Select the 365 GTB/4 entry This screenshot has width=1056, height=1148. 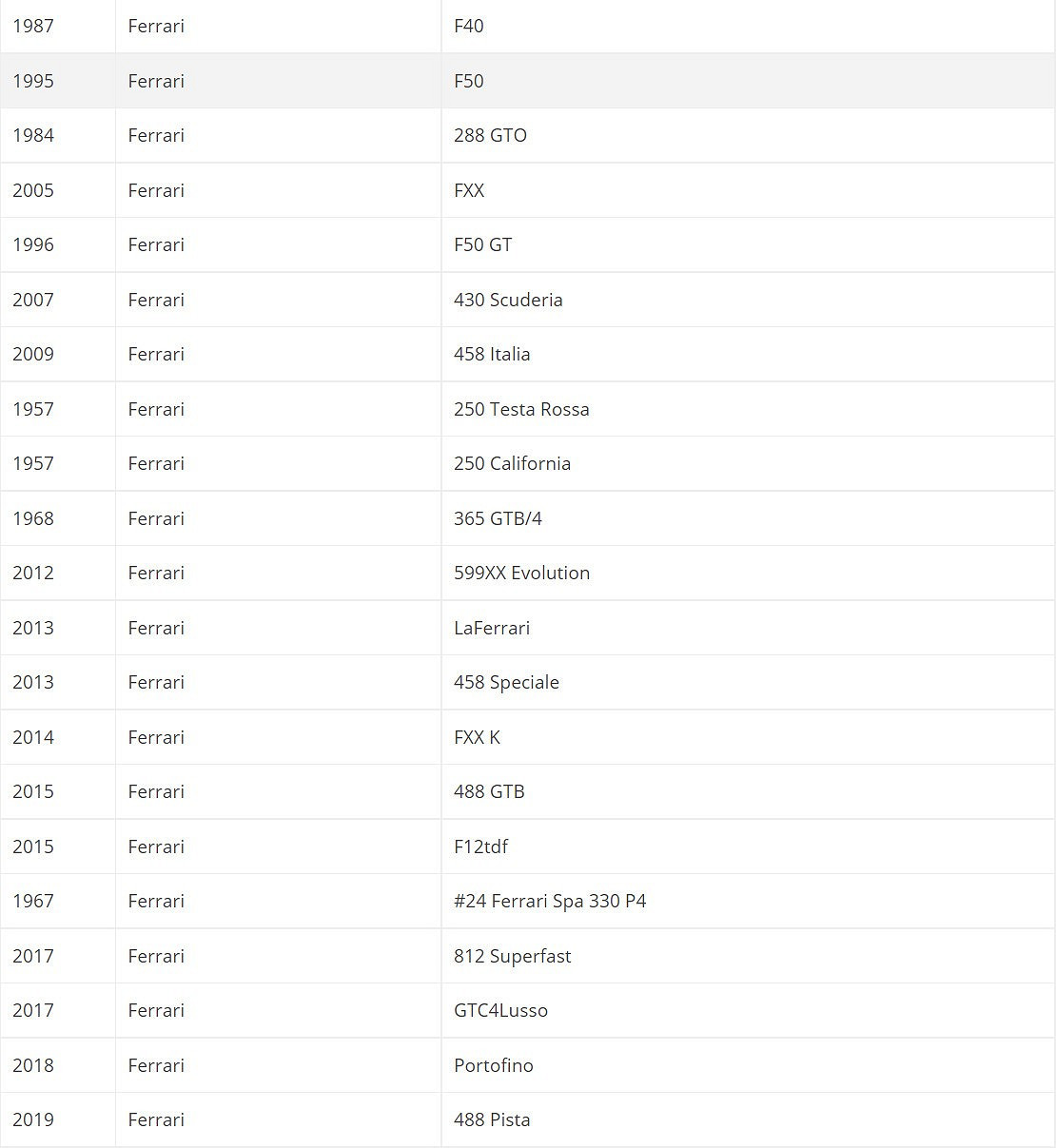point(498,518)
